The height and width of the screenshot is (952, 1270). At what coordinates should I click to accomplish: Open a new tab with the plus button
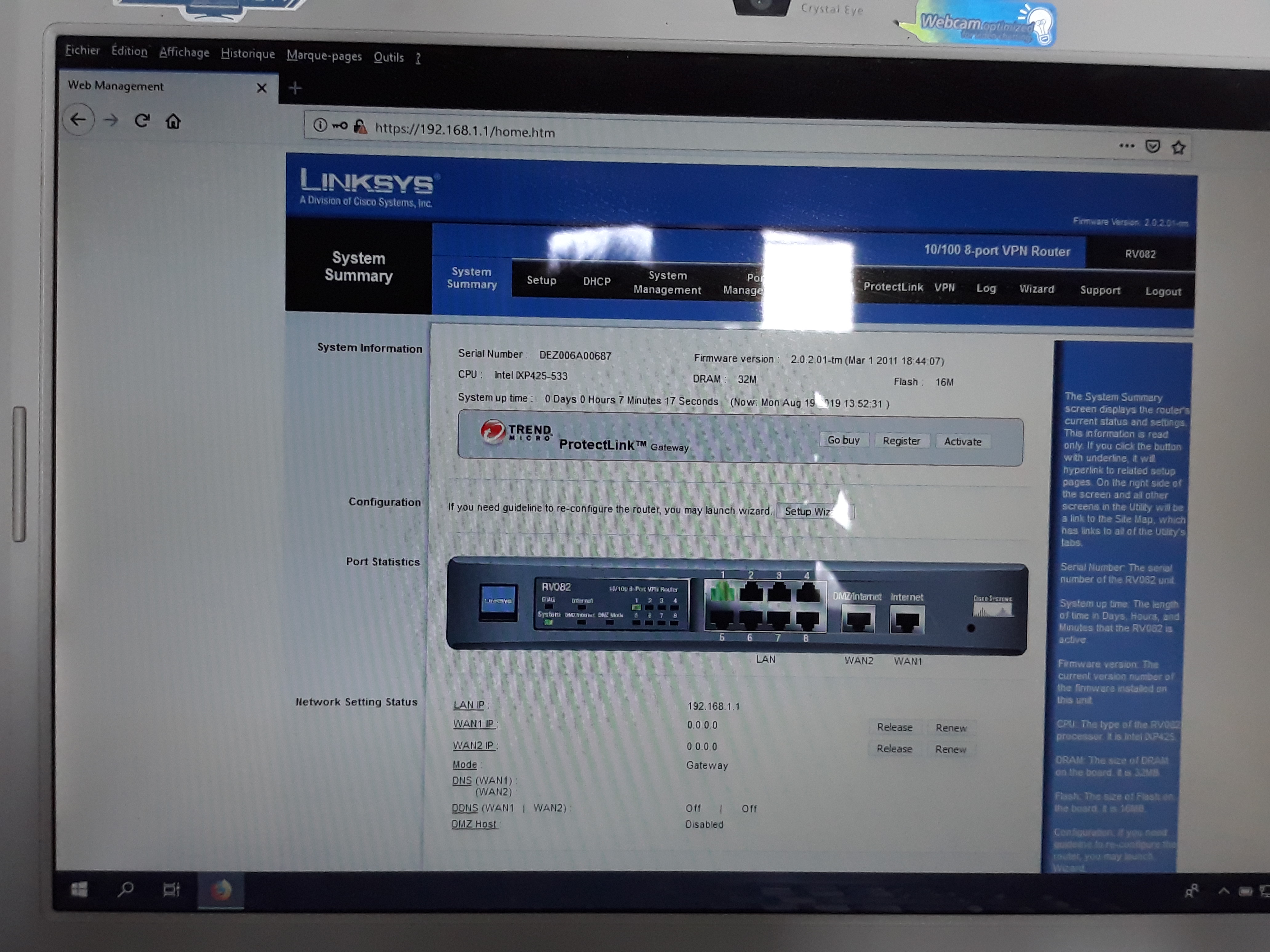point(294,88)
